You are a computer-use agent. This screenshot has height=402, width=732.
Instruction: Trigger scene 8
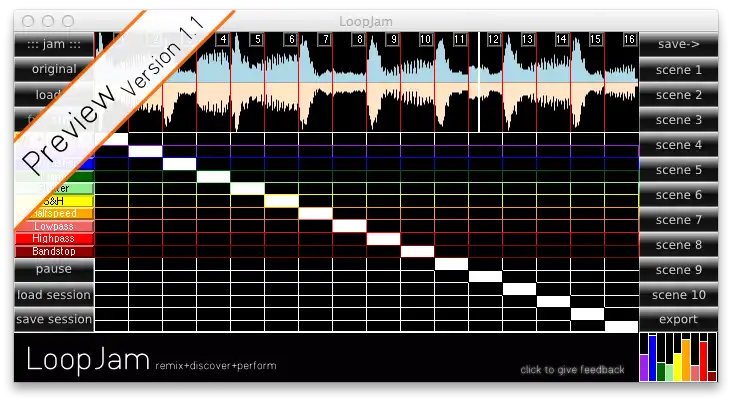(x=678, y=245)
